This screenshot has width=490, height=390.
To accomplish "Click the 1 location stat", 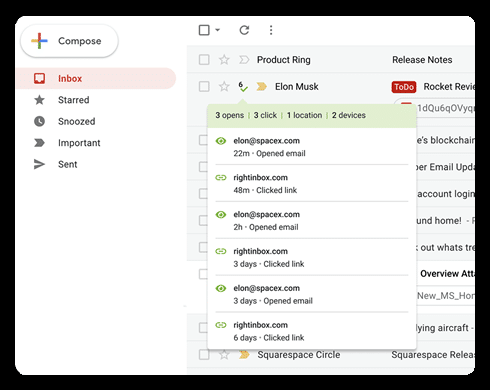I will pos(304,115).
